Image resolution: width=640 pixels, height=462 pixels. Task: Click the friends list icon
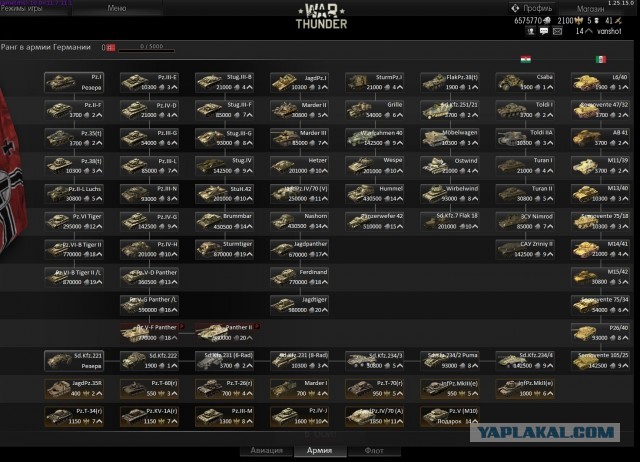[x=531, y=31]
